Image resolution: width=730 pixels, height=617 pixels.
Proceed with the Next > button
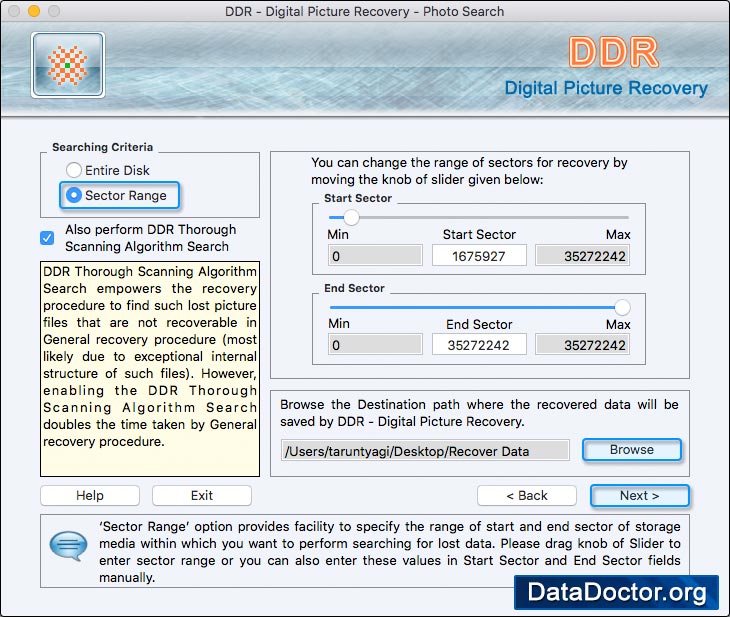pyautogui.click(x=640, y=495)
